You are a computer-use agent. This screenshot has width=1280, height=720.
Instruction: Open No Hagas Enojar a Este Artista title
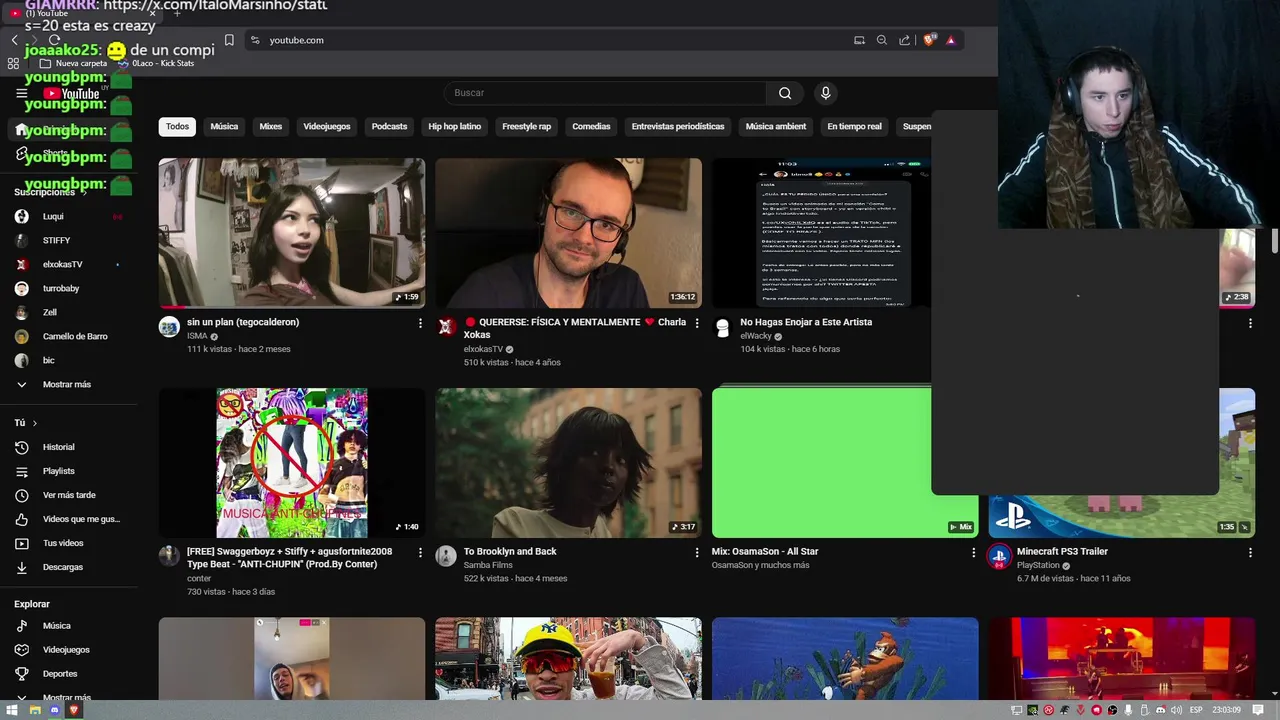pyautogui.click(x=806, y=322)
